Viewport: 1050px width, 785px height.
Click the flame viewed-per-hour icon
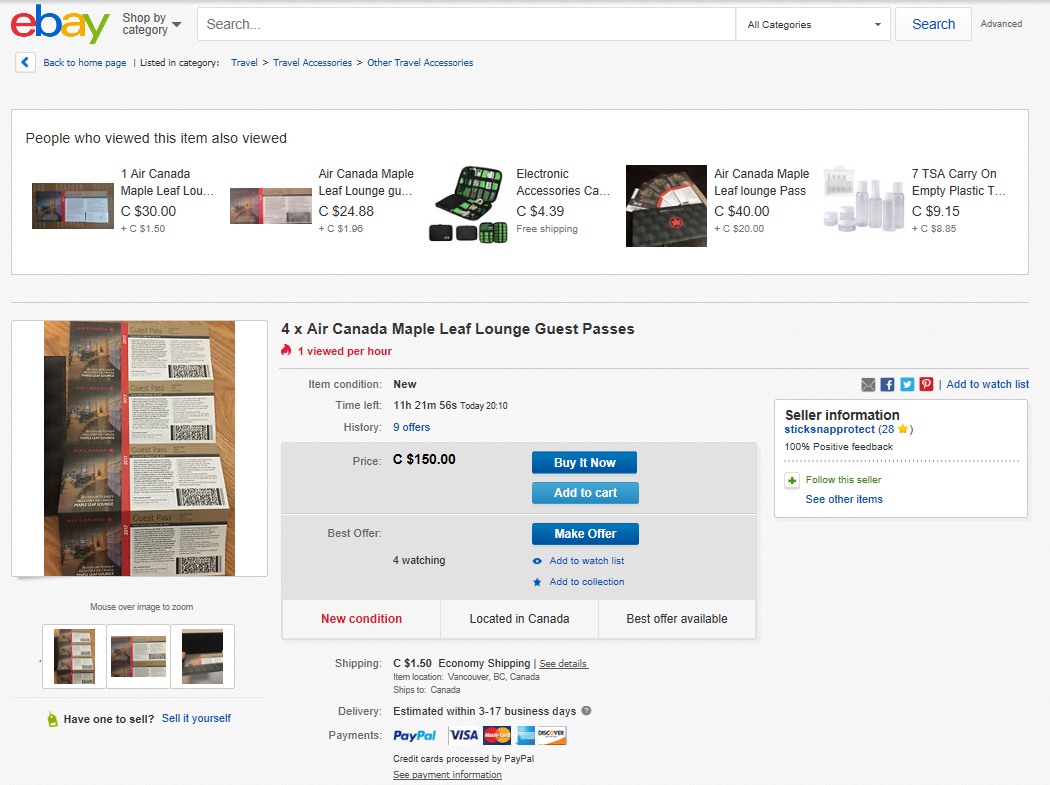pyautogui.click(x=286, y=350)
